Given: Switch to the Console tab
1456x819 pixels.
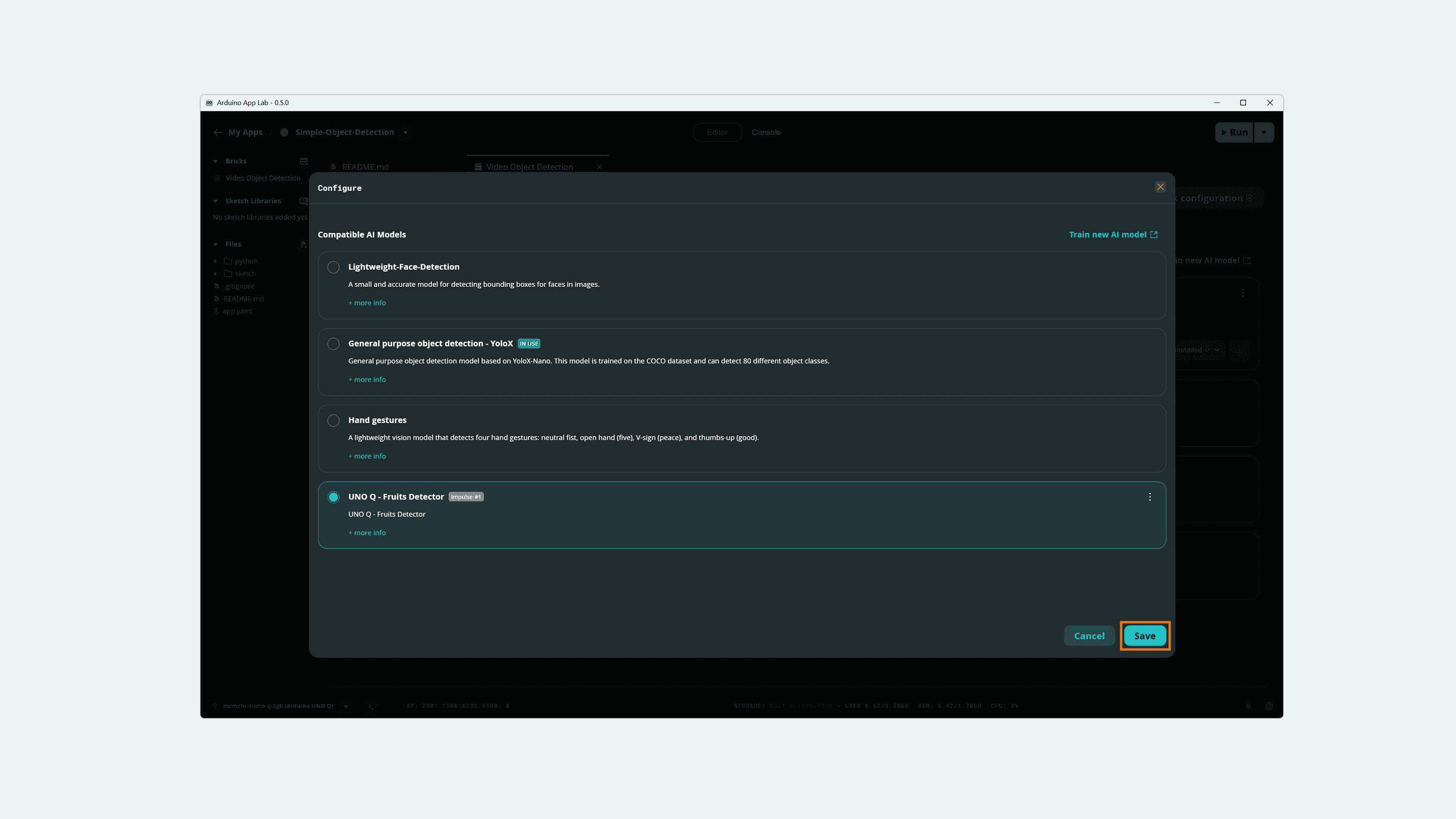Looking at the screenshot, I should tap(766, 132).
